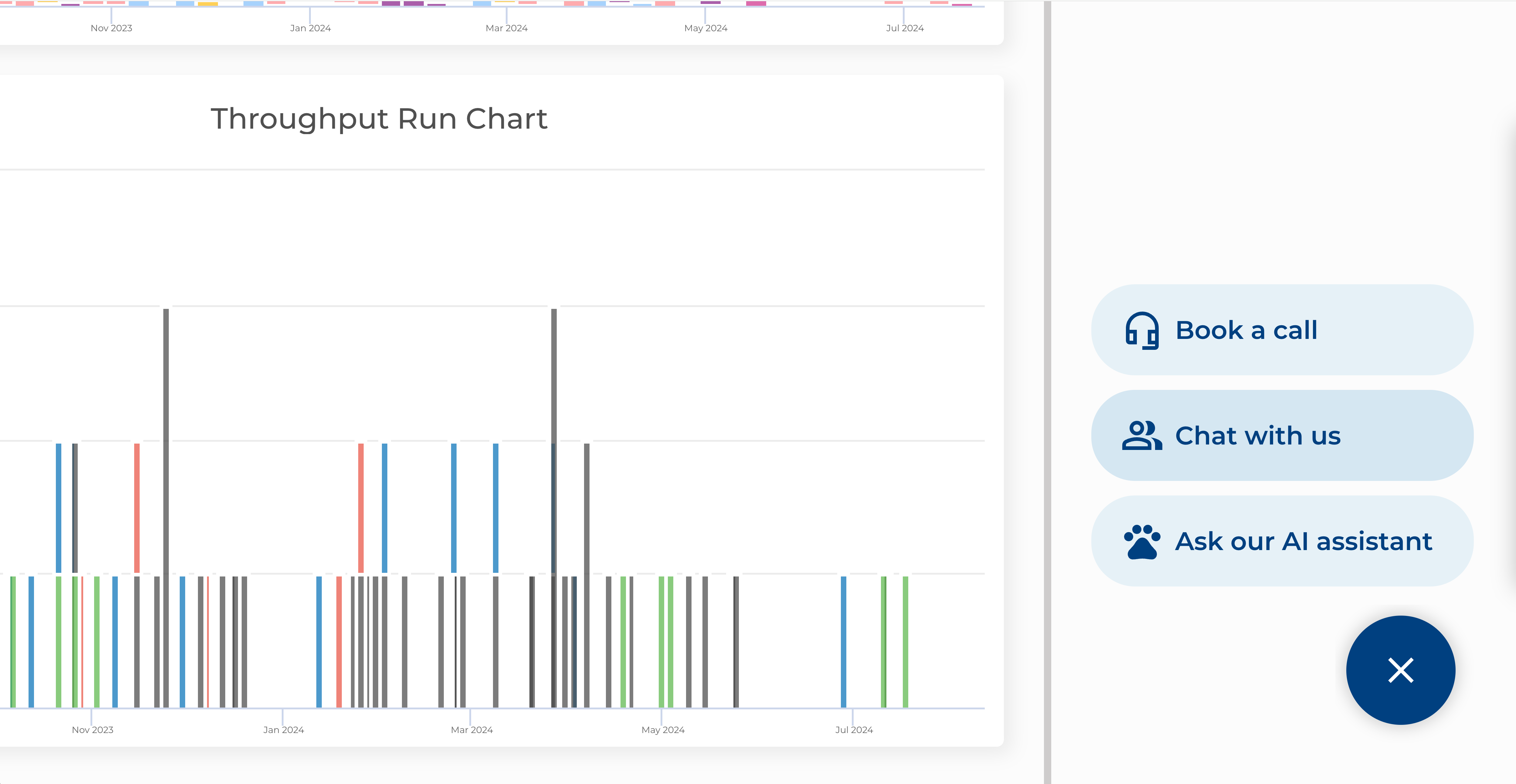1516x784 pixels.
Task: Click Jul 2024 label on throughput chart axis
Action: coord(854,730)
